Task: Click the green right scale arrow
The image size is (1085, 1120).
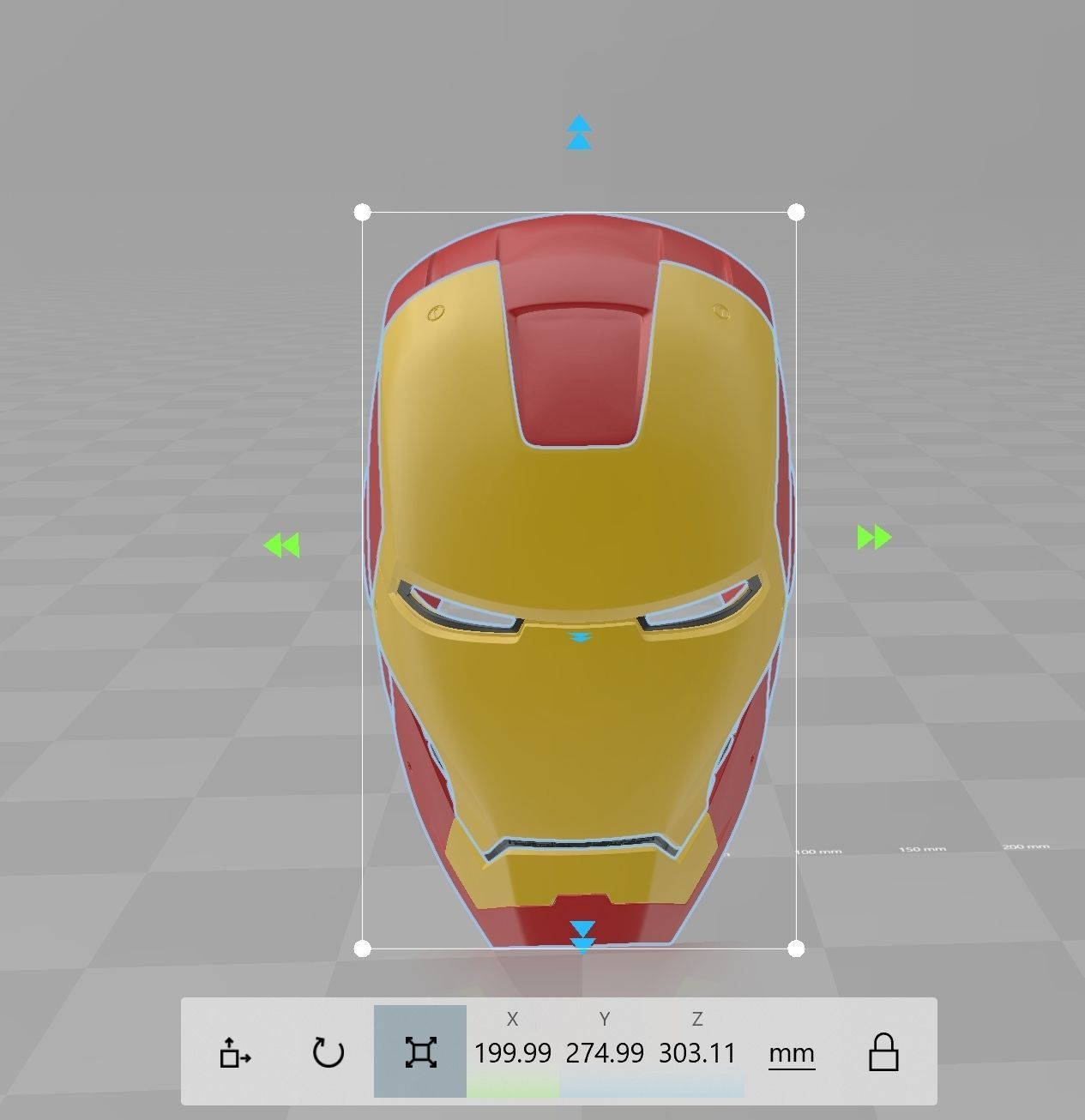Action: [x=874, y=538]
